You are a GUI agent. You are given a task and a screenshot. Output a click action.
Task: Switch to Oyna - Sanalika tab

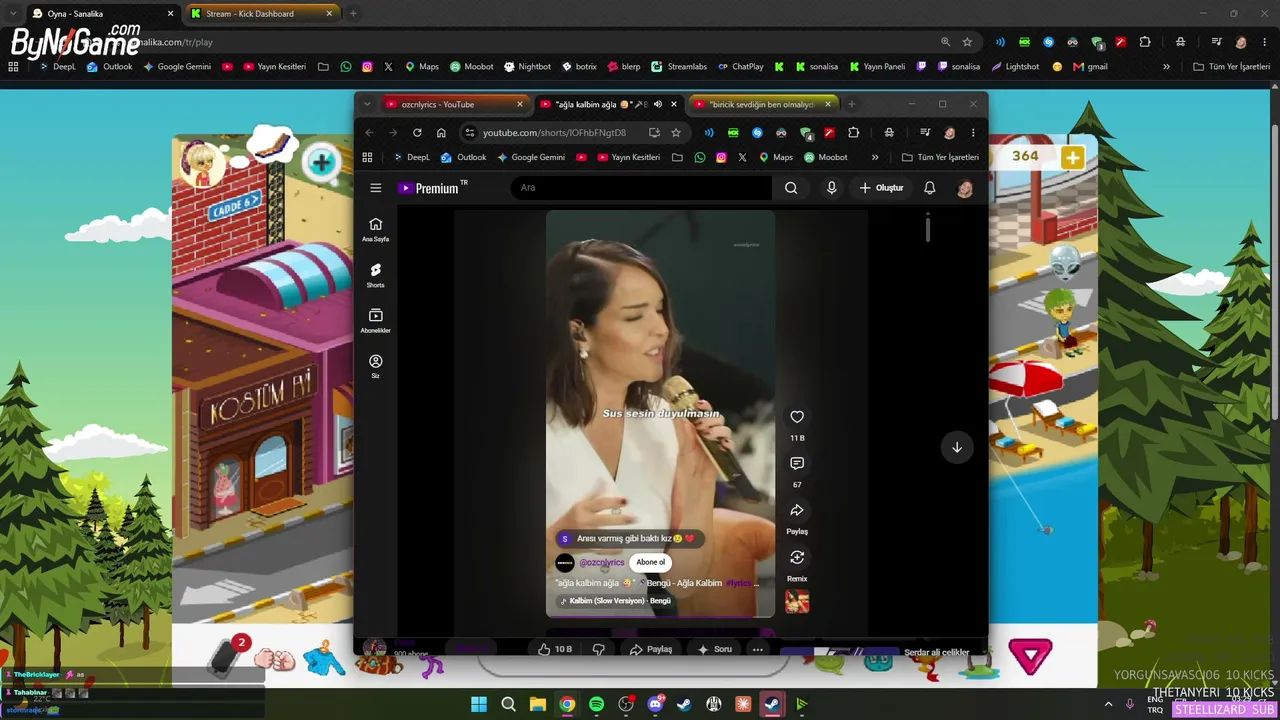pos(101,14)
